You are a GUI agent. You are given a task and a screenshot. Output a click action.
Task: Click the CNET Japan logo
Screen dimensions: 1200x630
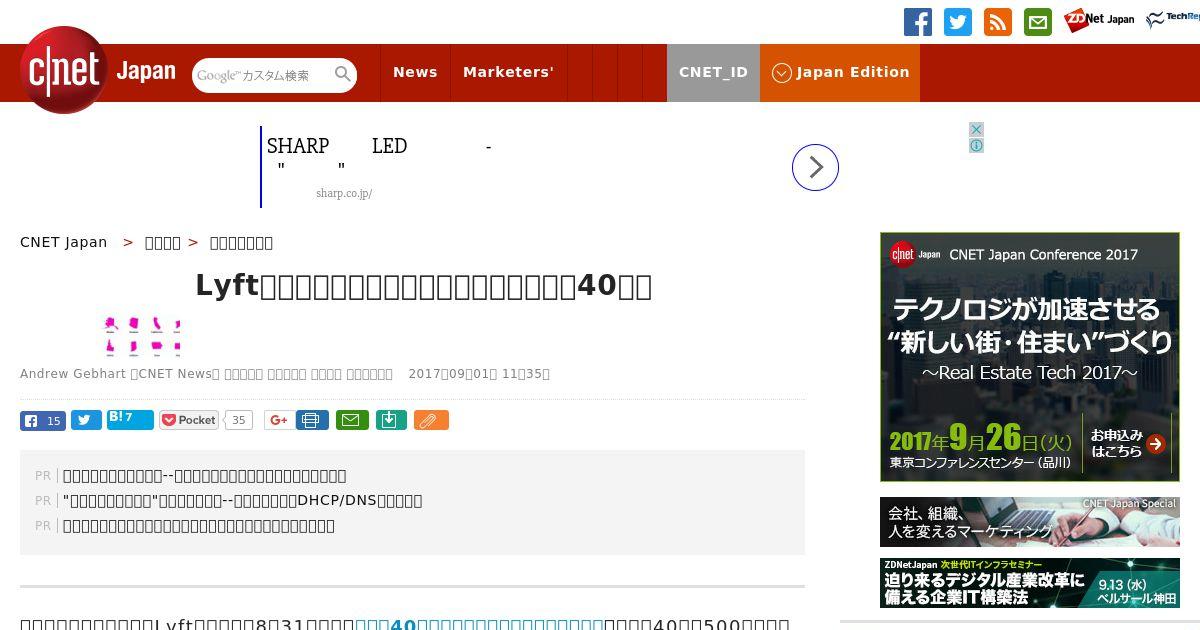[98, 71]
